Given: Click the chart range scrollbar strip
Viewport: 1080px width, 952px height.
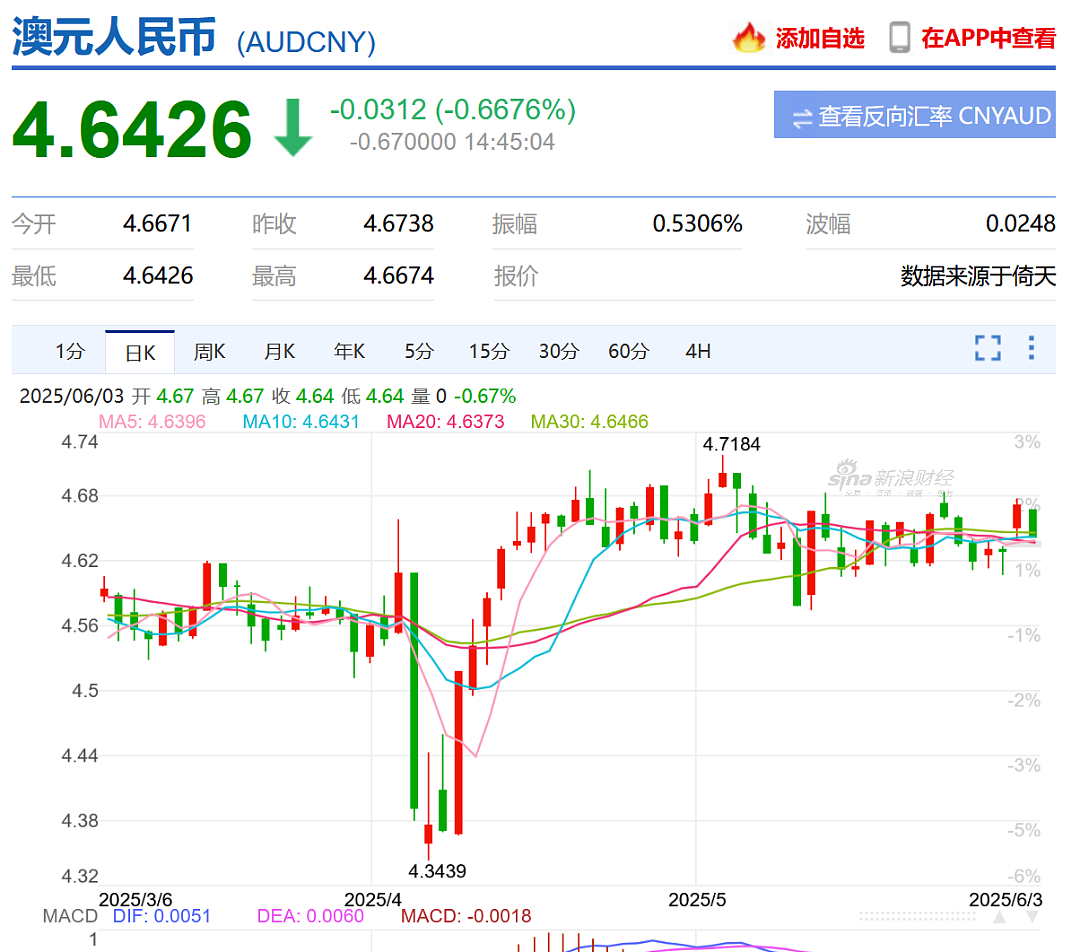Looking at the screenshot, I should (x=917, y=917).
